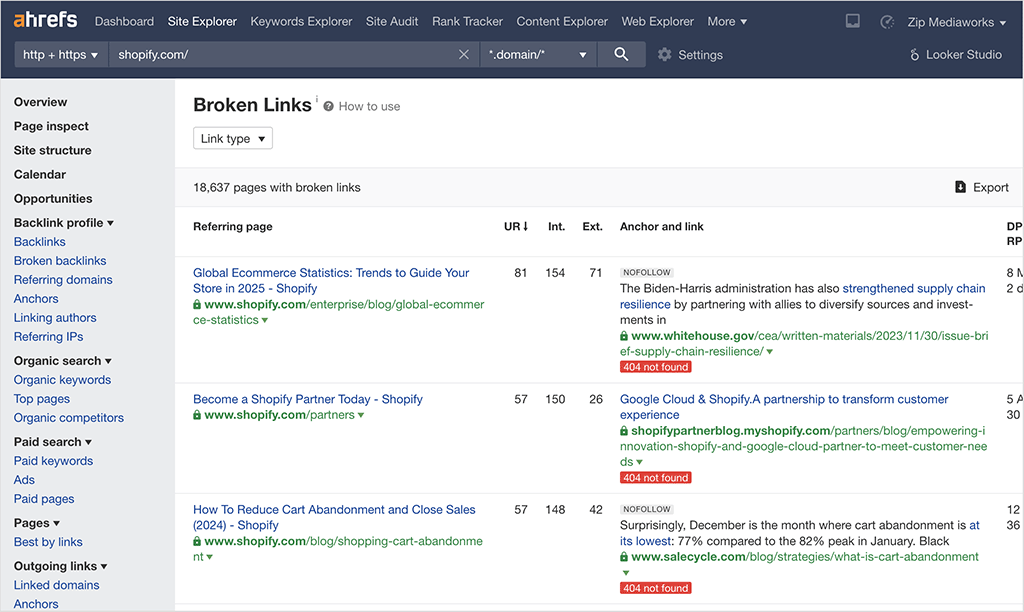Click the 404 not found badge under salecycle.com
The image size is (1024, 612).
pos(656,588)
